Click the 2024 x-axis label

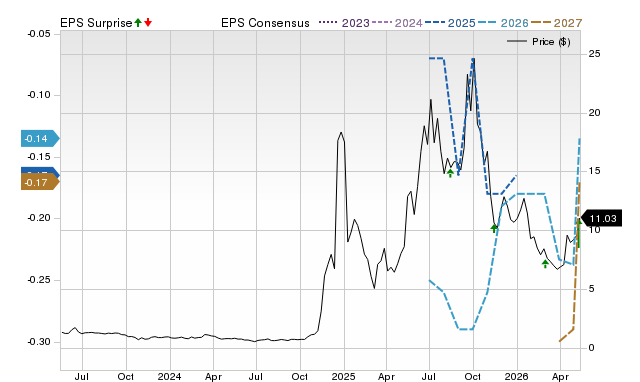click(169, 376)
